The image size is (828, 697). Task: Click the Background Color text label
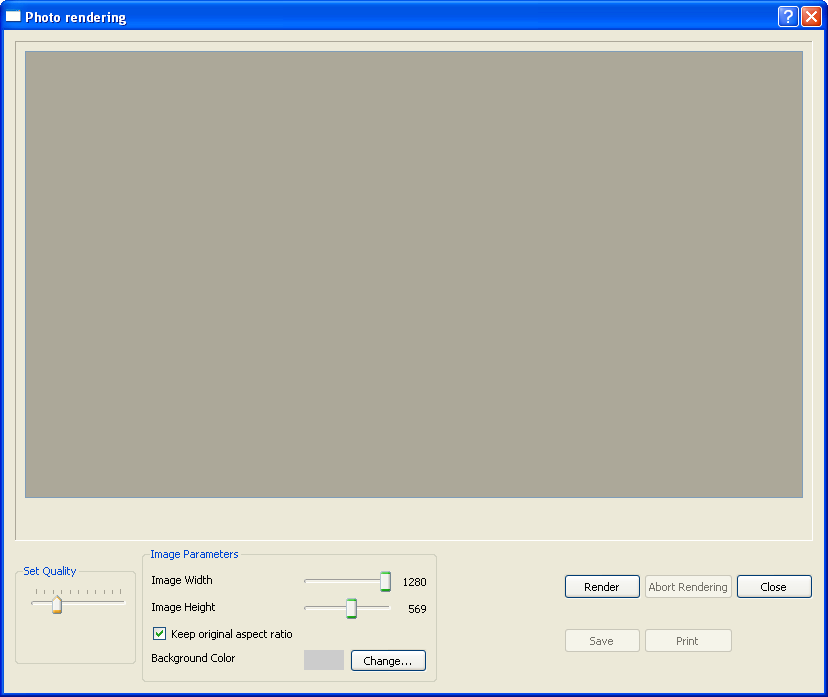click(193, 659)
